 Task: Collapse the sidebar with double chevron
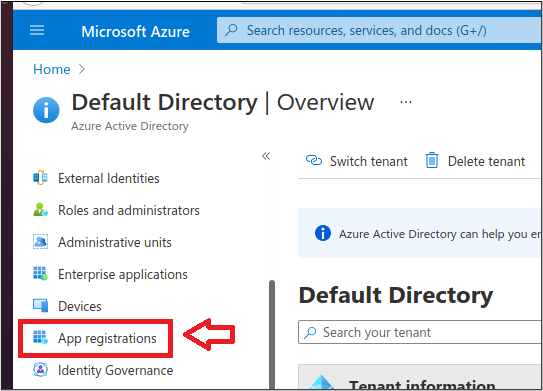coord(266,156)
